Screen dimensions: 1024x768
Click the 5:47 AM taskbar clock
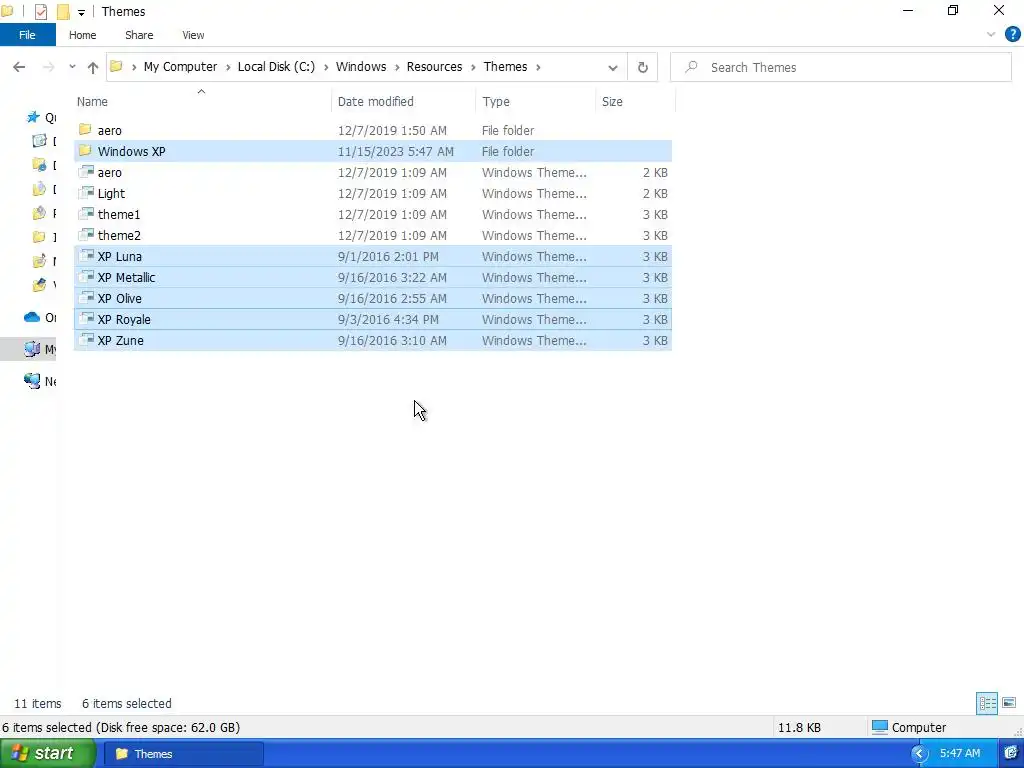pyautogui.click(x=960, y=754)
